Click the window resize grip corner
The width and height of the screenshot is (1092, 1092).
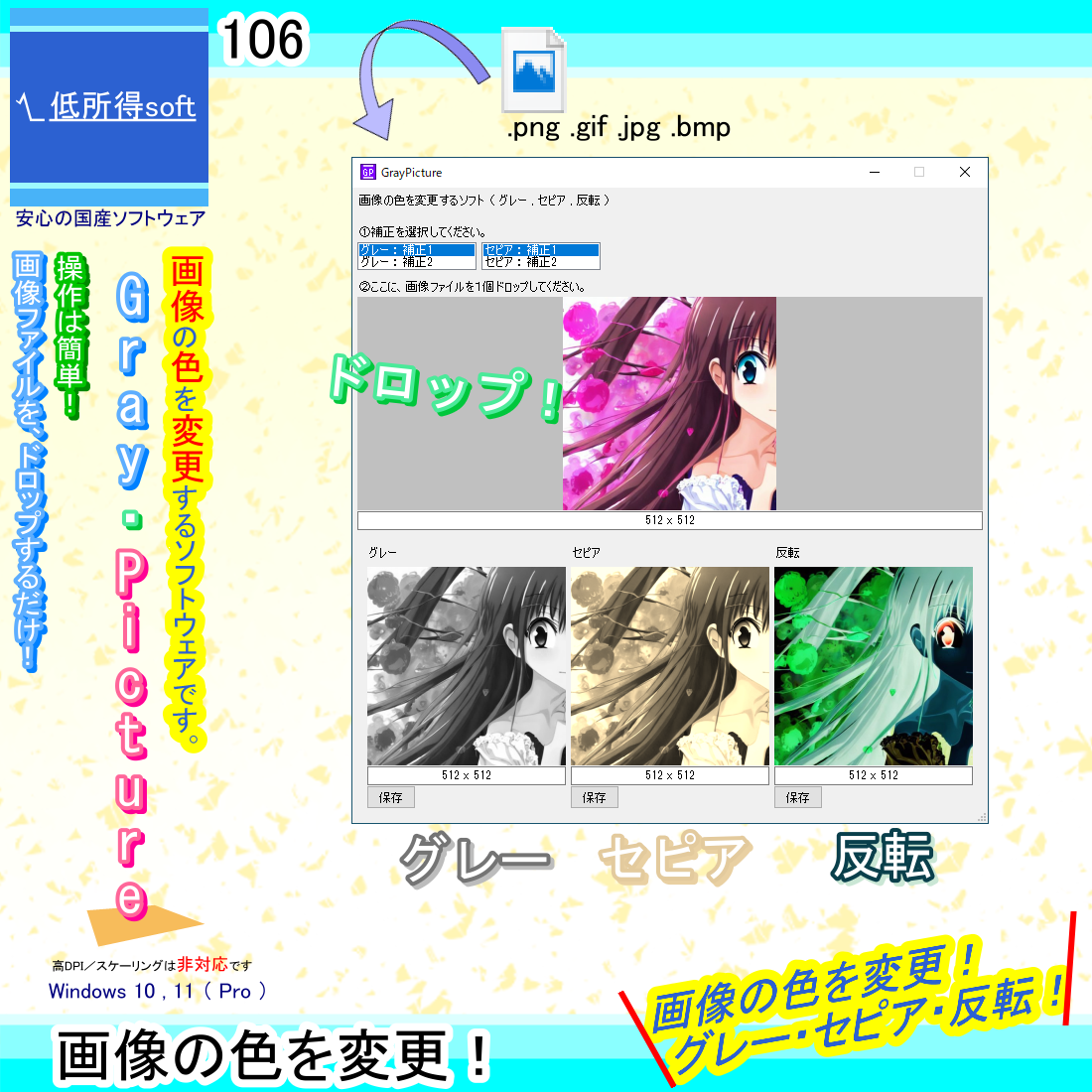(982, 818)
